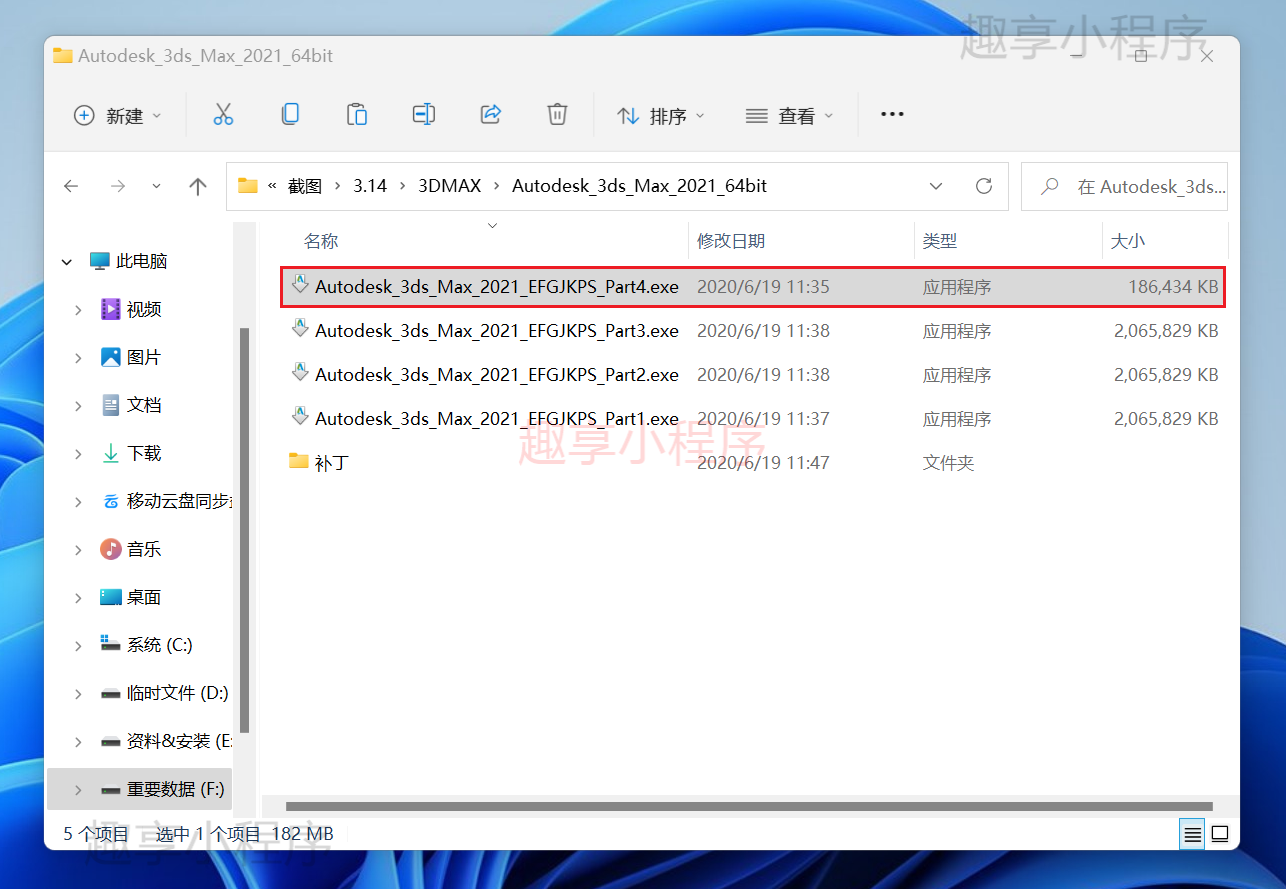Image resolution: width=1286 pixels, height=889 pixels.
Task: Click the Paste clipboard icon
Action: [x=357, y=115]
